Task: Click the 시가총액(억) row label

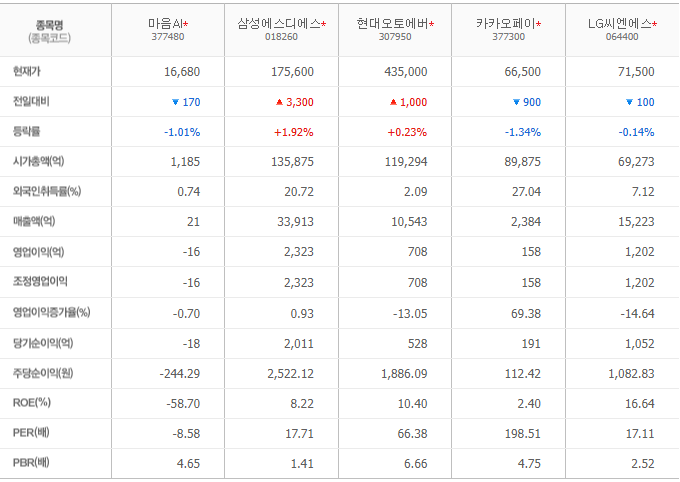Action: (x=39, y=161)
